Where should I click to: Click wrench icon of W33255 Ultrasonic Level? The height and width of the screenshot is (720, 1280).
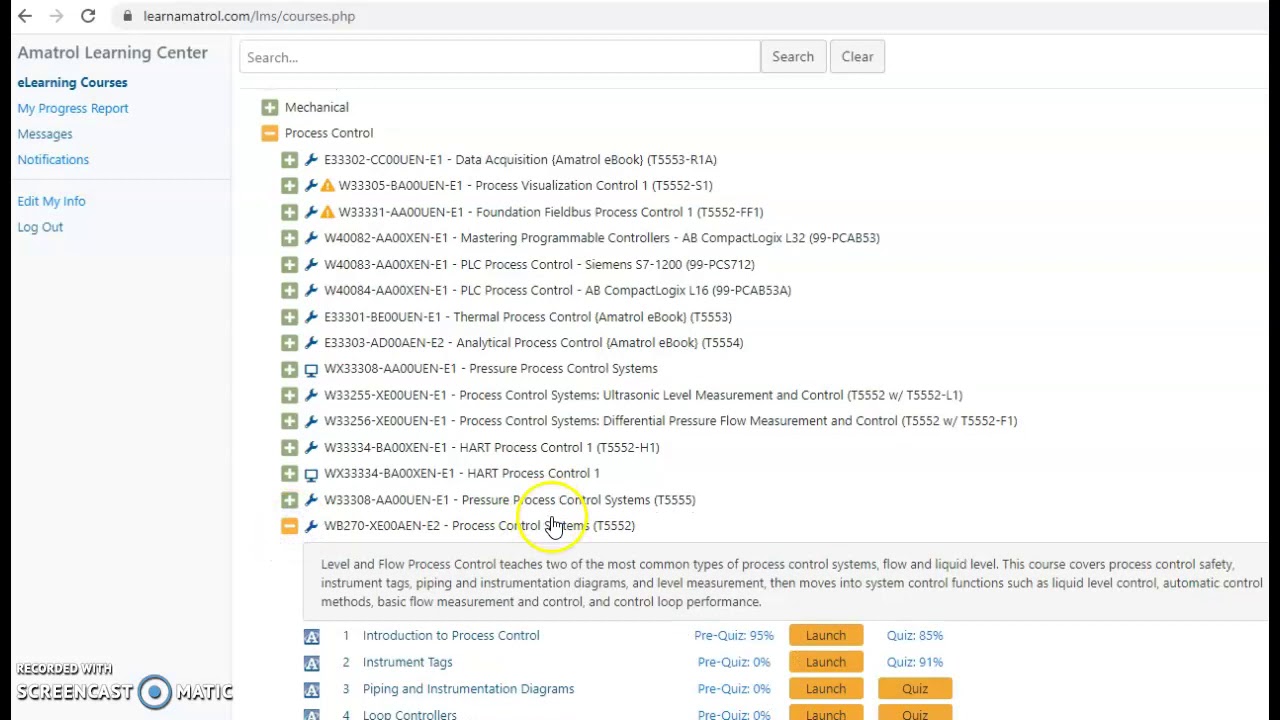(x=311, y=395)
